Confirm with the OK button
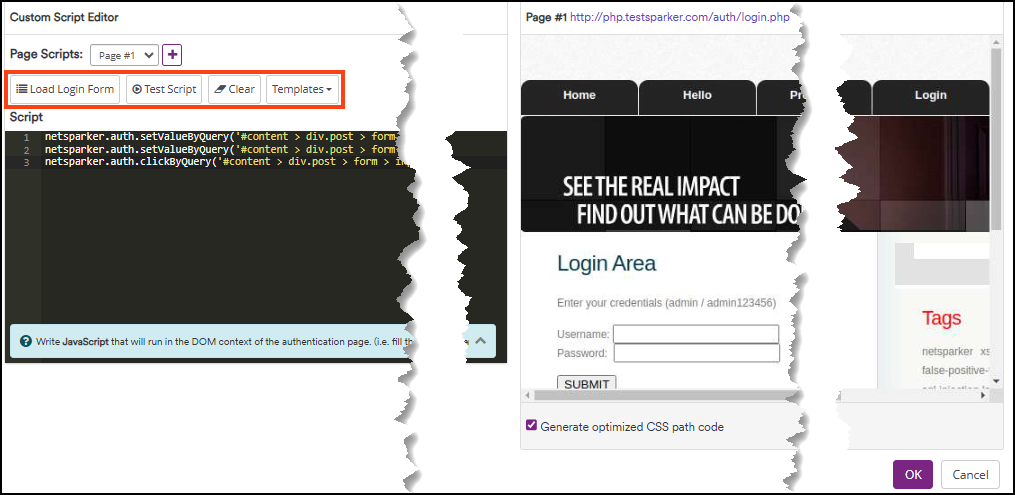Image resolution: width=1015 pixels, height=495 pixels. pos(912,475)
